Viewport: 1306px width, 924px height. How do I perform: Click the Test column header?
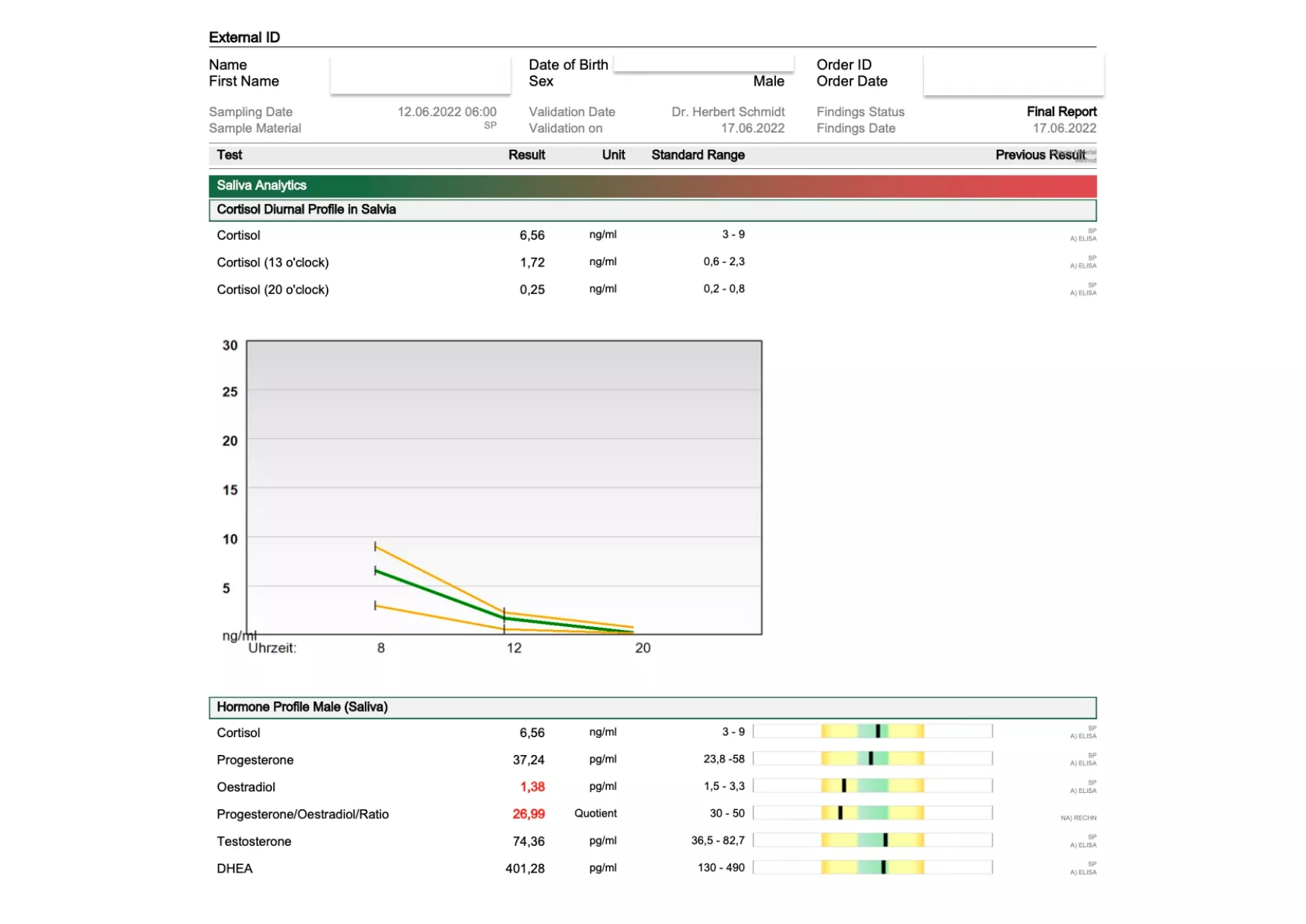(229, 155)
